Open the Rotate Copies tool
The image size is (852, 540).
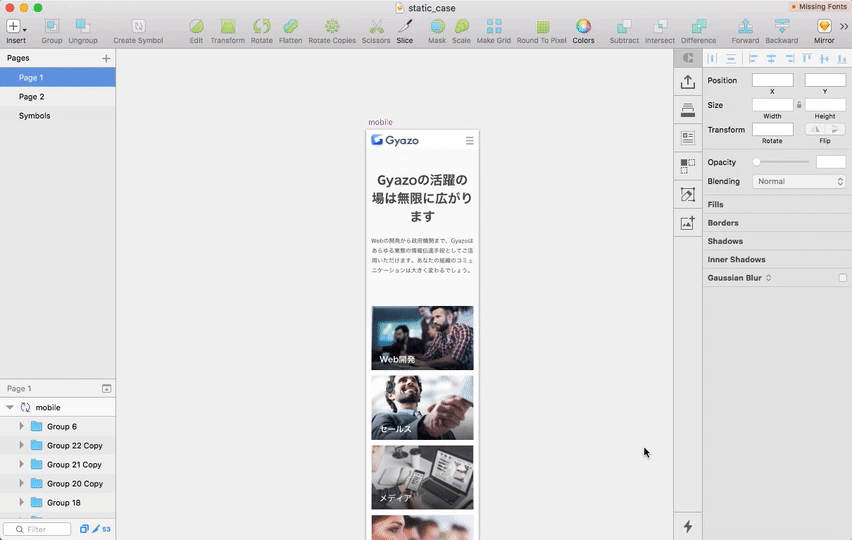332,32
